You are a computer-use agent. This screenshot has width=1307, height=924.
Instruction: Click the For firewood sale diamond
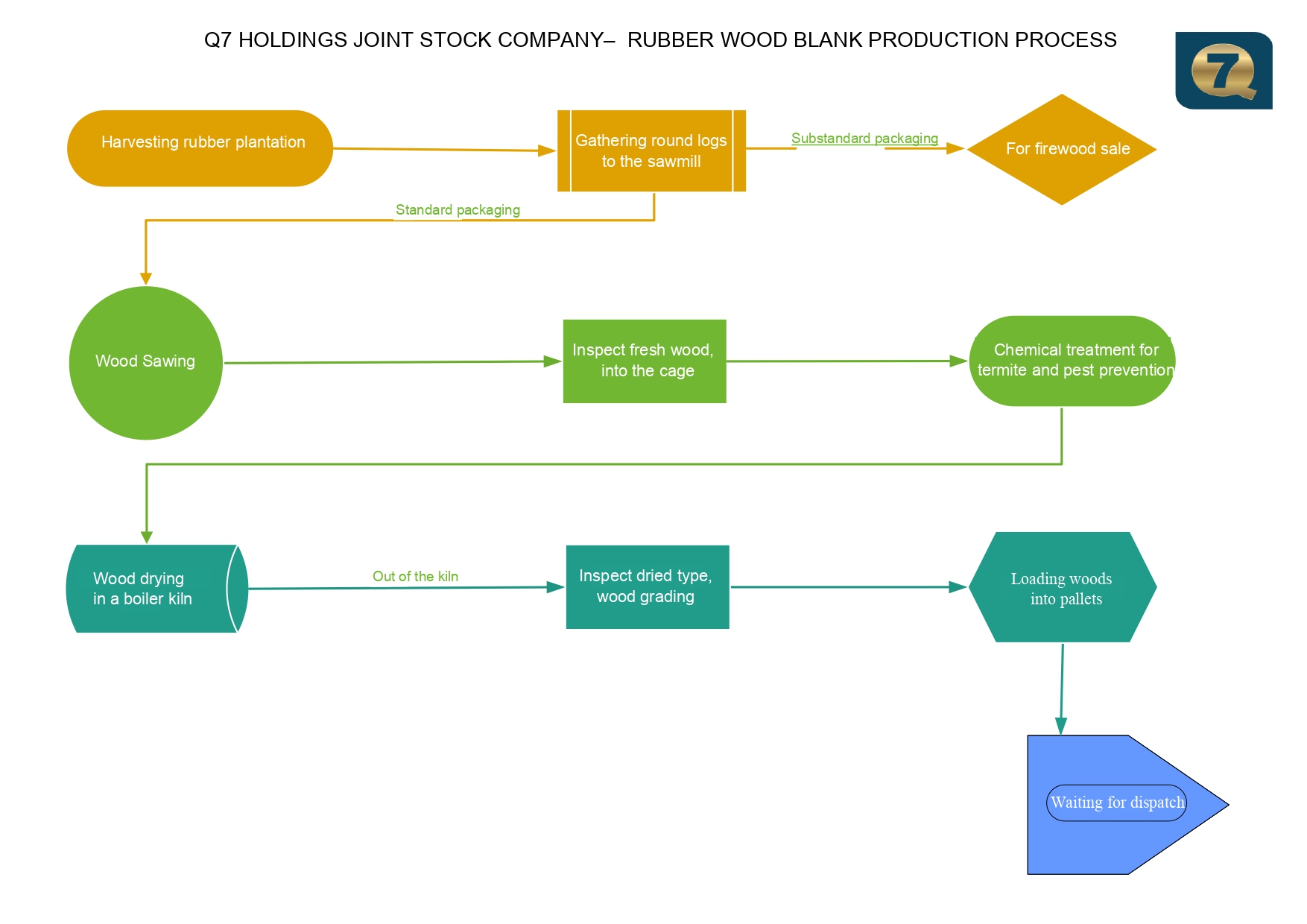tap(1061, 149)
